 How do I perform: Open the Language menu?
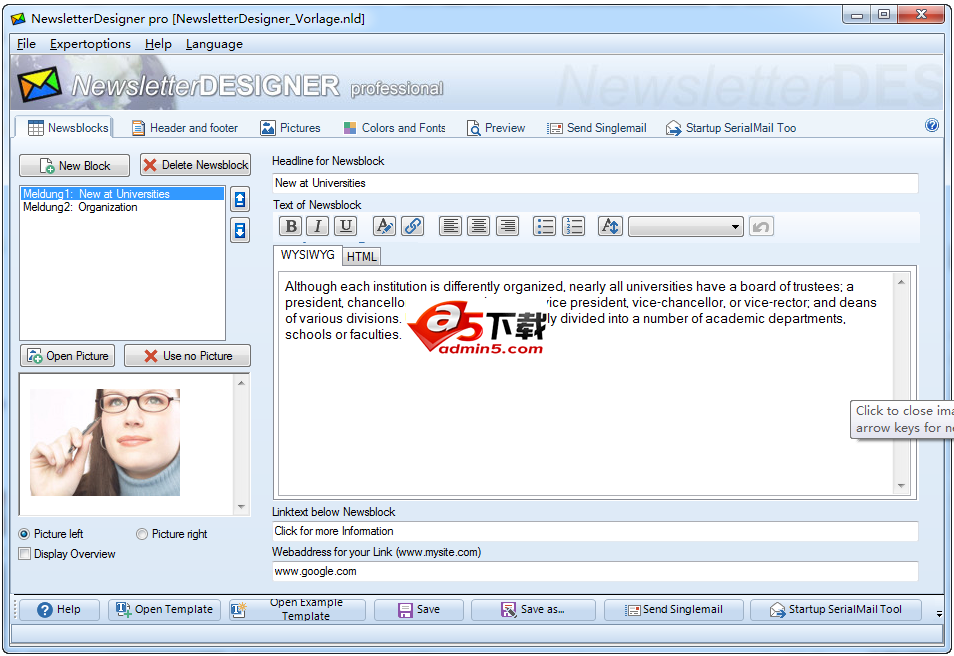click(x=214, y=44)
